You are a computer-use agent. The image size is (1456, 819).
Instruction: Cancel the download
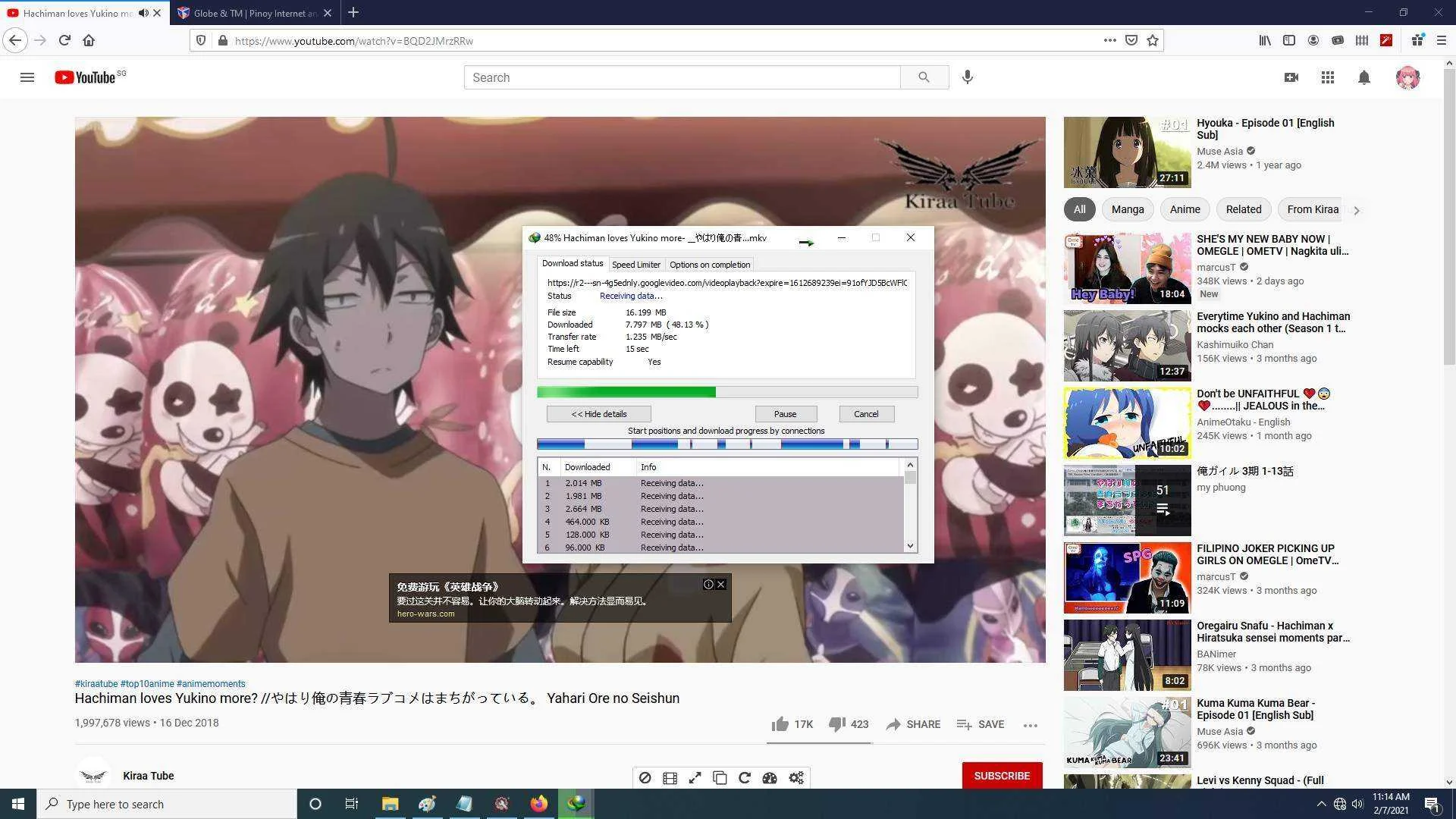866,414
